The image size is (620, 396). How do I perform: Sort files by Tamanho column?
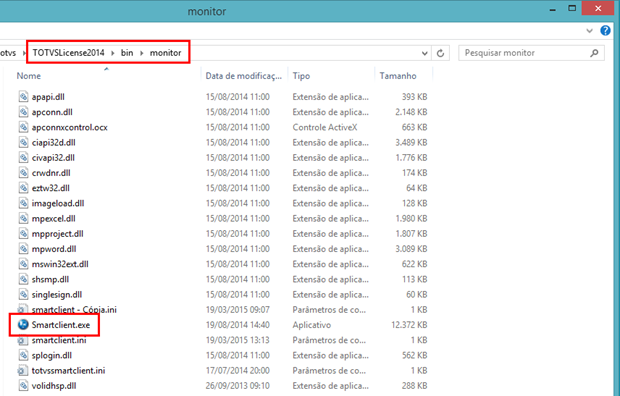pyautogui.click(x=398, y=76)
